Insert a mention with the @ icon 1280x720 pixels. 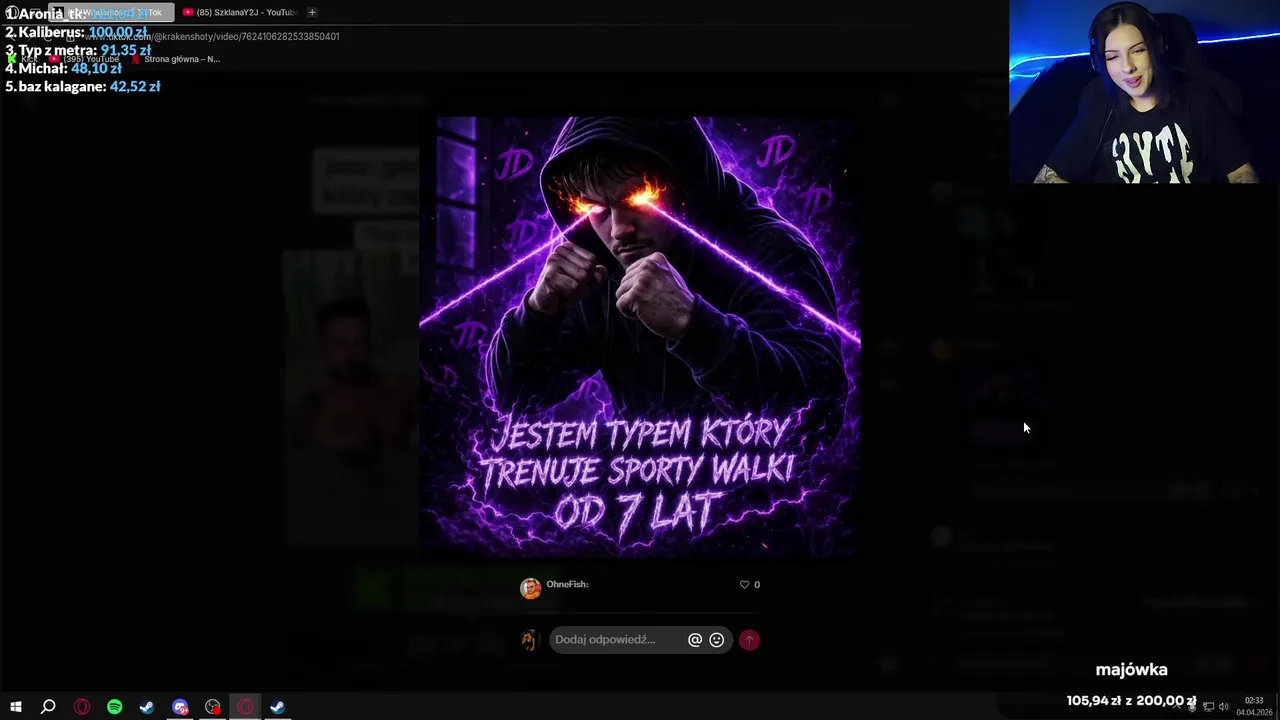tap(695, 640)
